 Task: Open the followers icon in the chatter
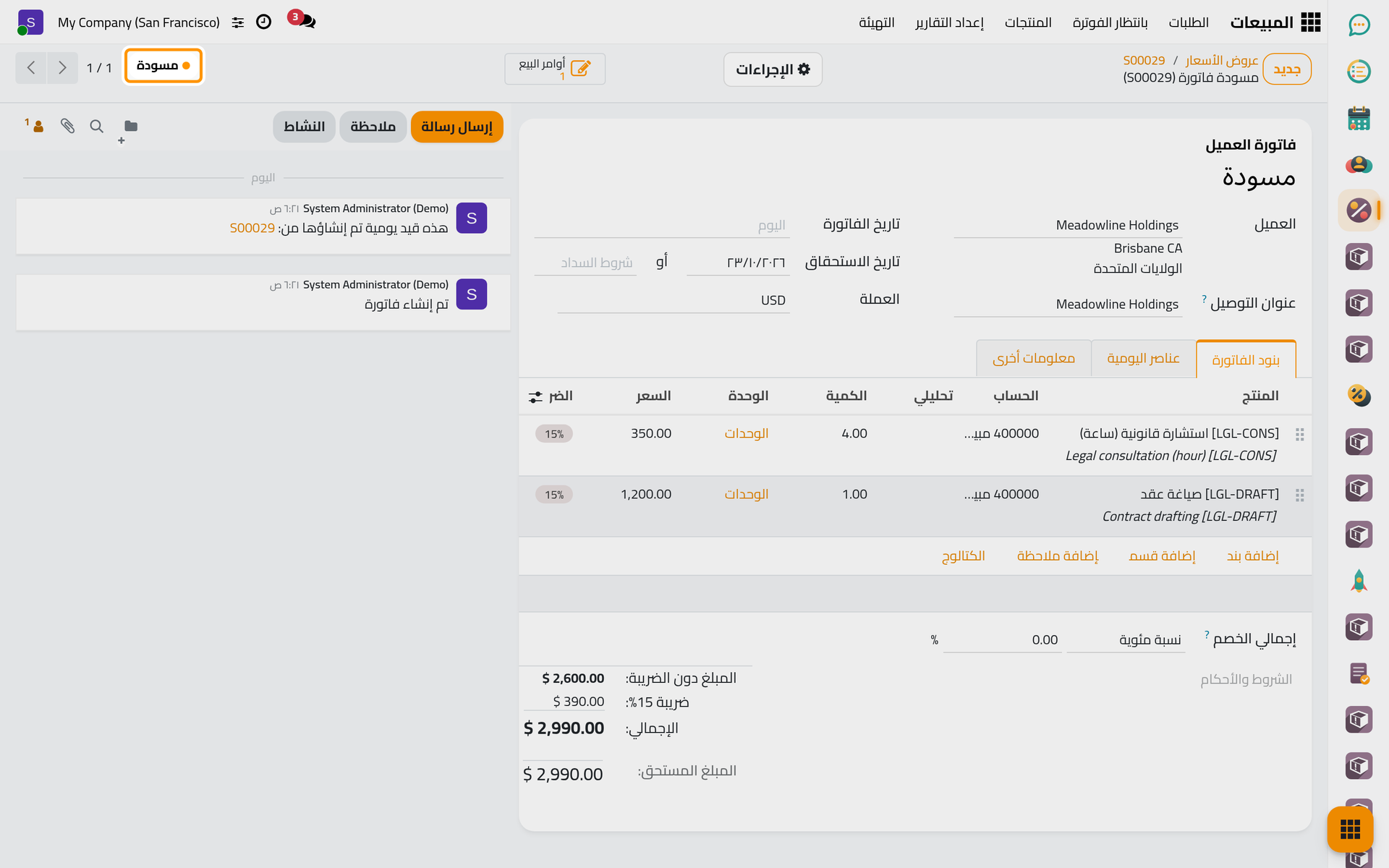point(35,125)
